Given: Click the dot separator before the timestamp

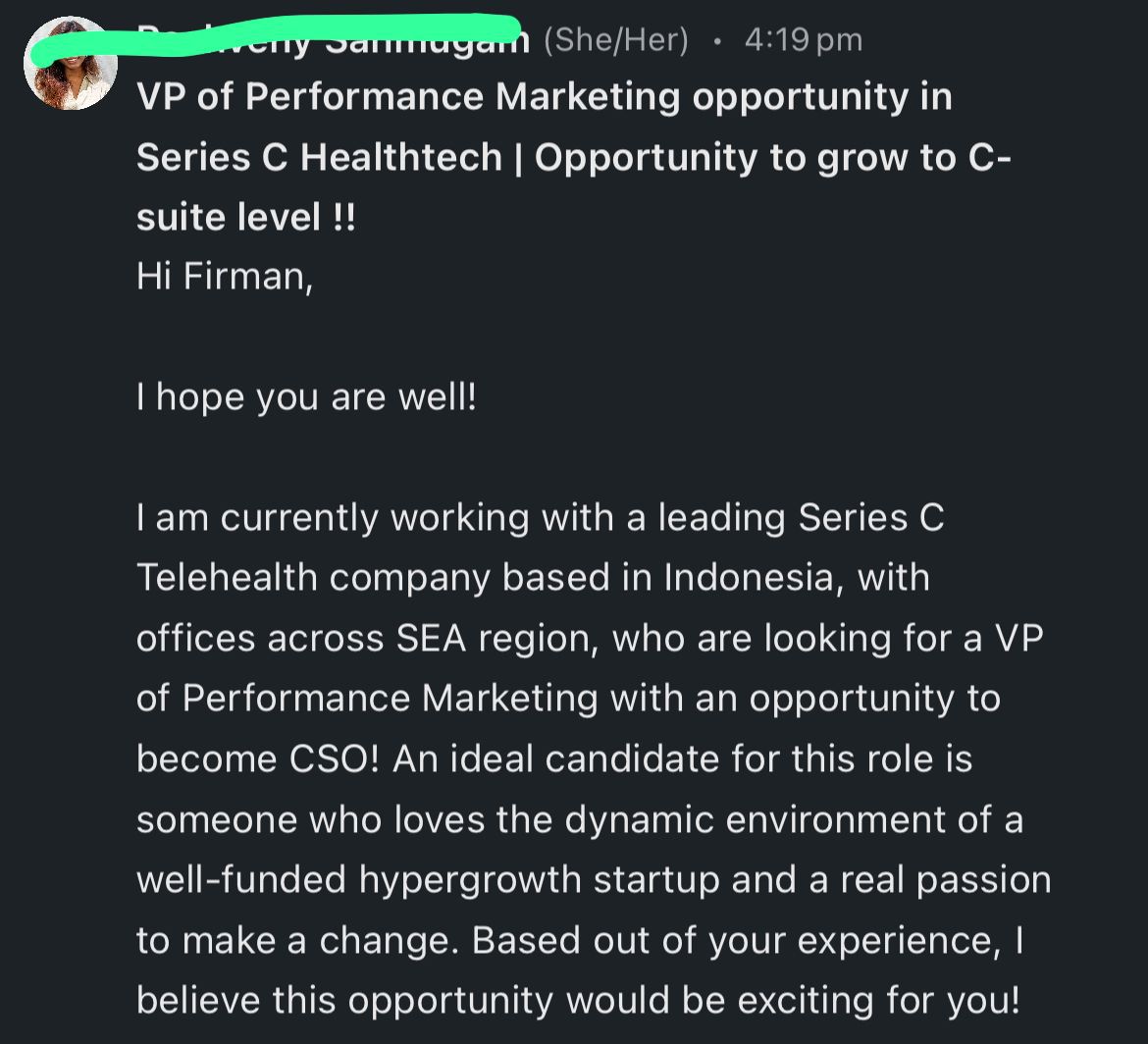Looking at the screenshot, I should click(717, 41).
